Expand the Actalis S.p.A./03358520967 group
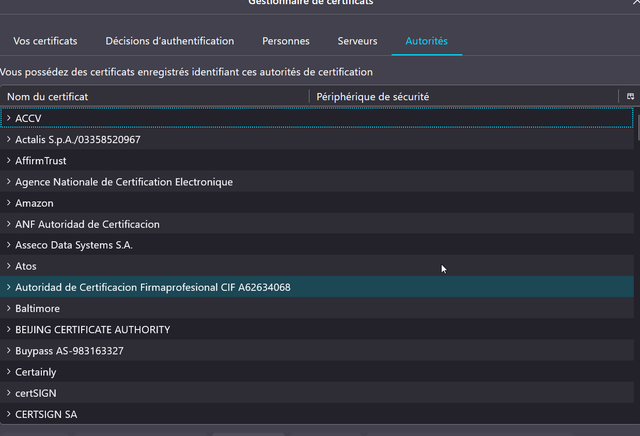 [x=9, y=139]
